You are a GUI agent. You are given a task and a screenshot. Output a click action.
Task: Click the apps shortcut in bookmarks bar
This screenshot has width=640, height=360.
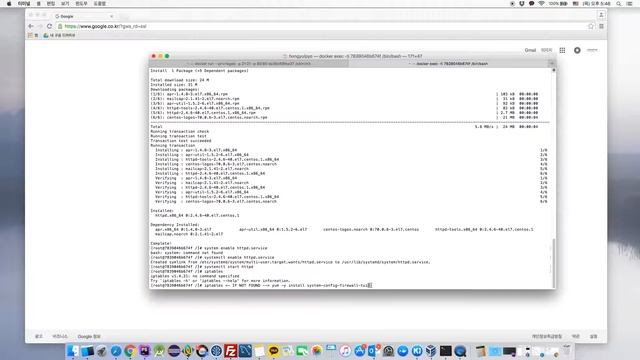tap(33, 36)
